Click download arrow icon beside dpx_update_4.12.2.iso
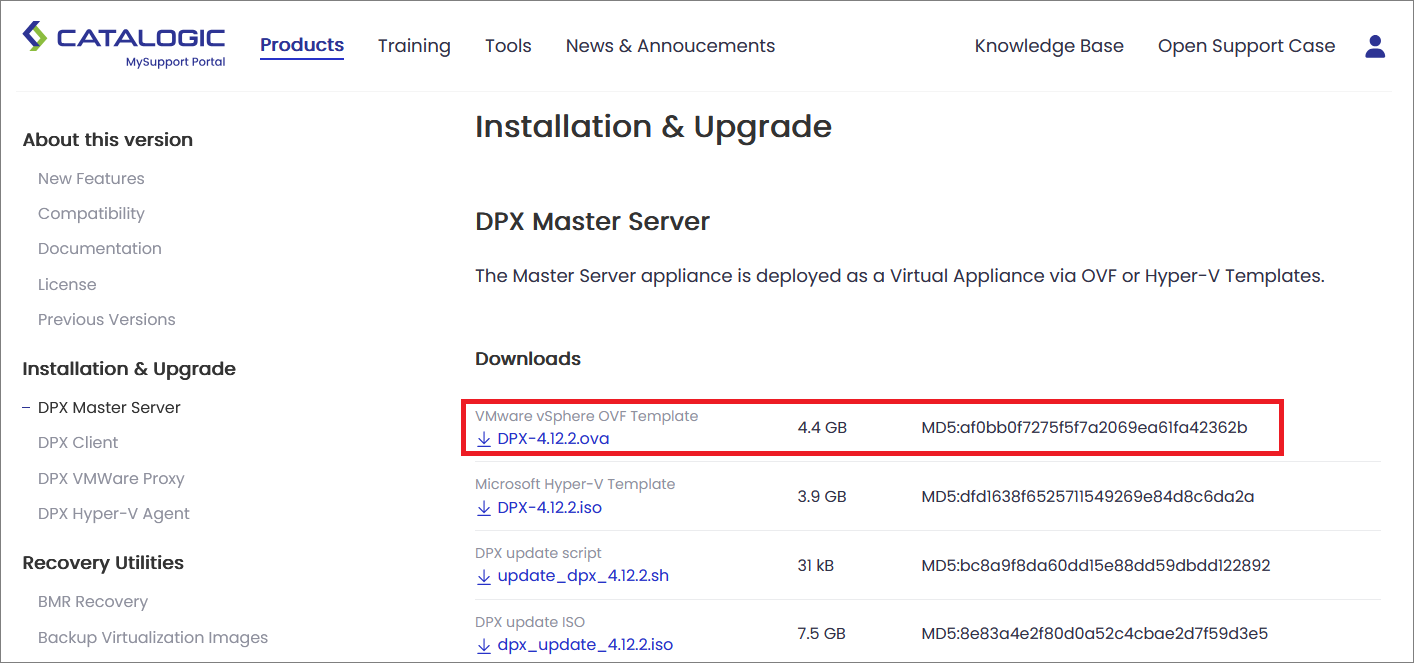1414x663 pixels. pyautogui.click(x=484, y=645)
